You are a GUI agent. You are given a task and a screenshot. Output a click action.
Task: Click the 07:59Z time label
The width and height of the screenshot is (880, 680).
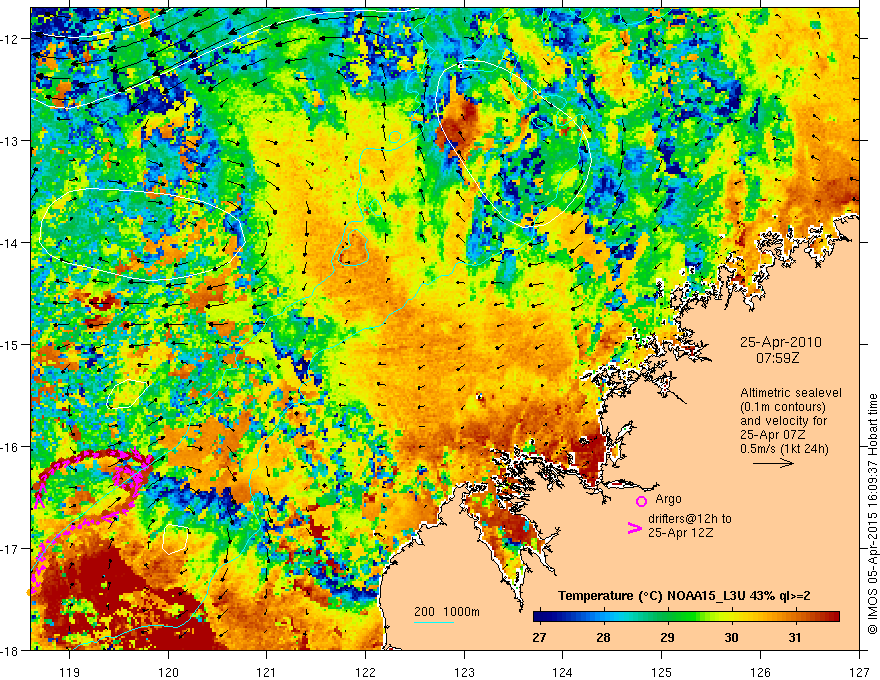coord(777,358)
